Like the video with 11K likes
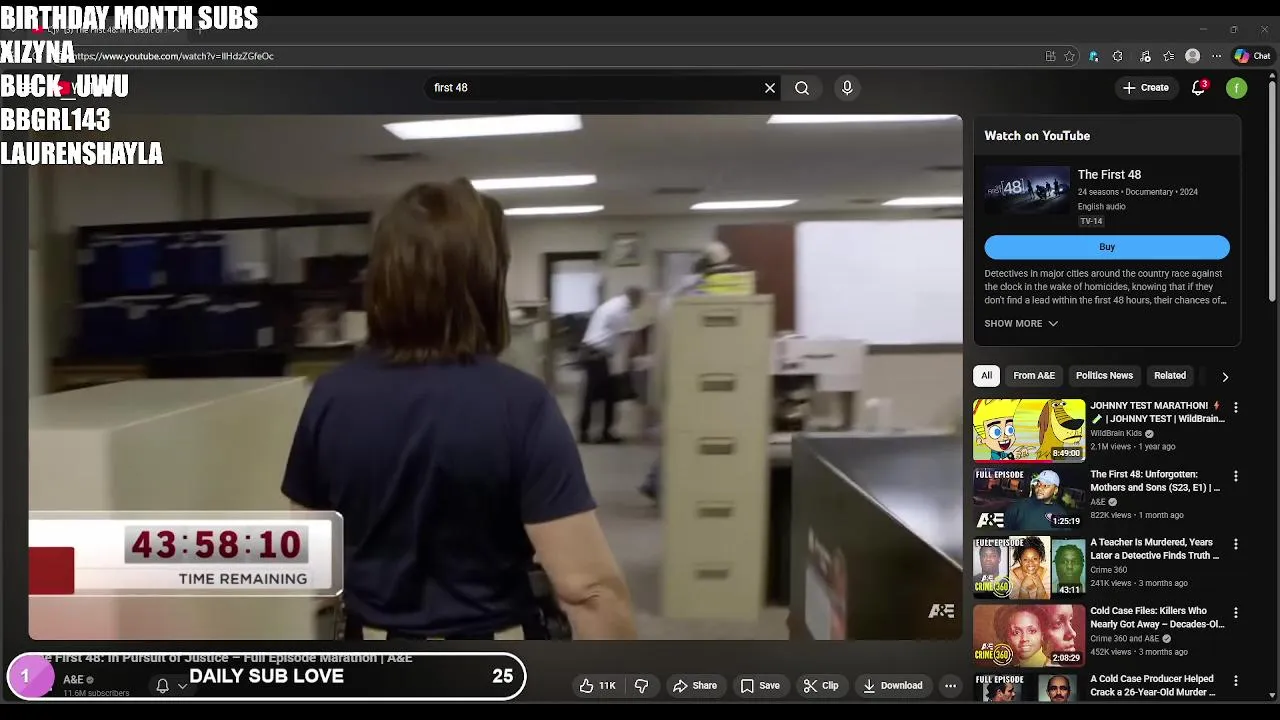Image resolution: width=1280 pixels, height=720 pixels. tap(598, 686)
